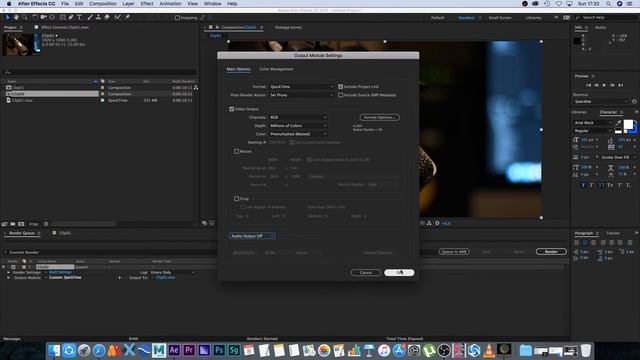The image size is (640, 360).
Task: Open Color Premultiplied (Matted) dropdown
Action: (x=298, y=134)
